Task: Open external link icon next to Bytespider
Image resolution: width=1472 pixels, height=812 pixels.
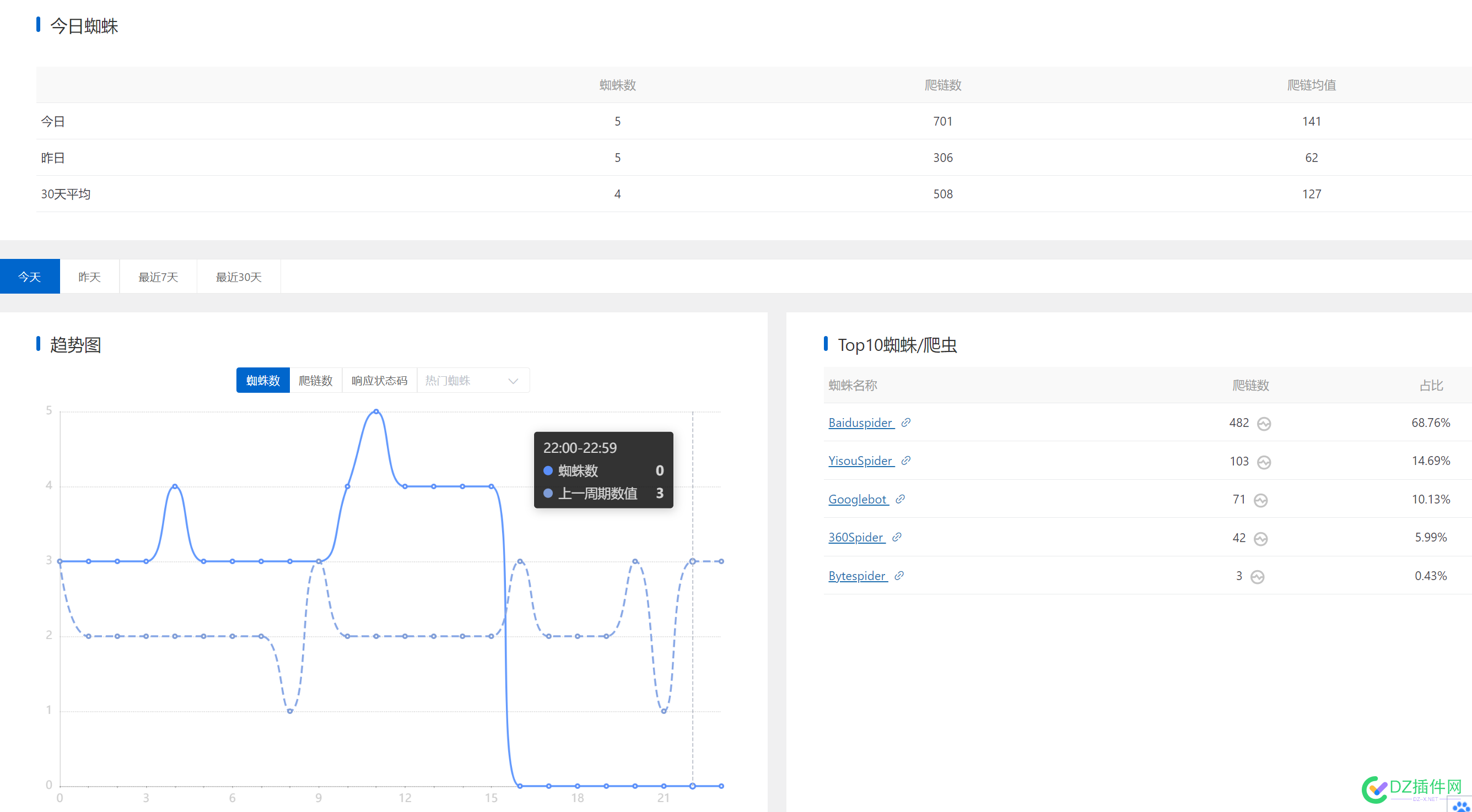Action: 899,576
